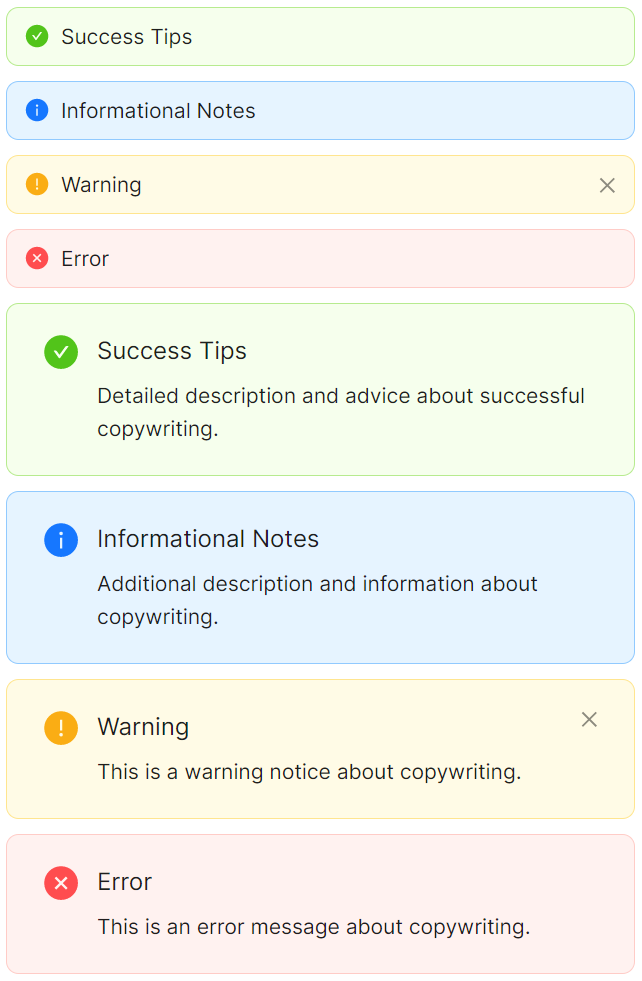Dismiss the compact Warning alert
This screenshot has width=642, height=981.
point(607,185)
